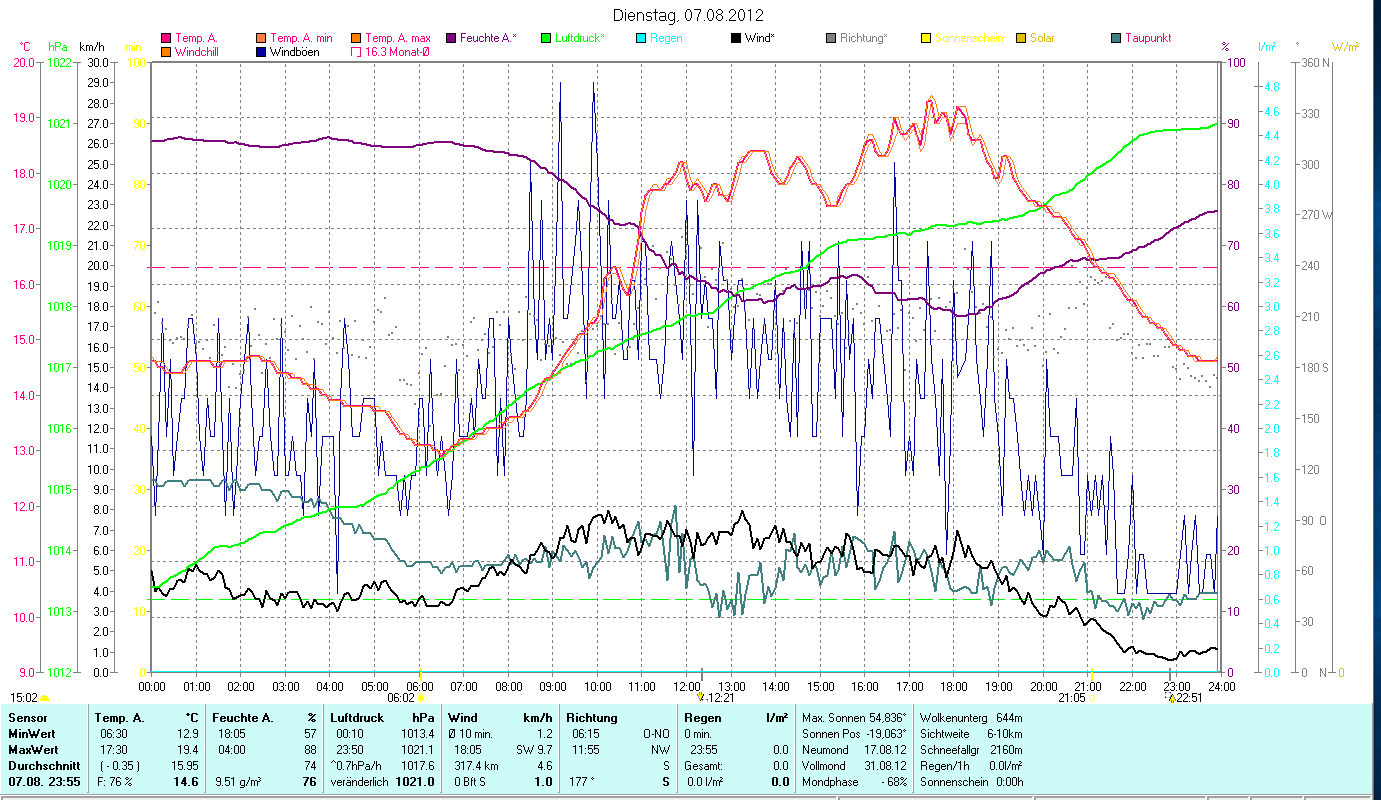The image size is (1381, 800).
Task: Click the black Wind* legend square
Action: [x=736, y=39]
